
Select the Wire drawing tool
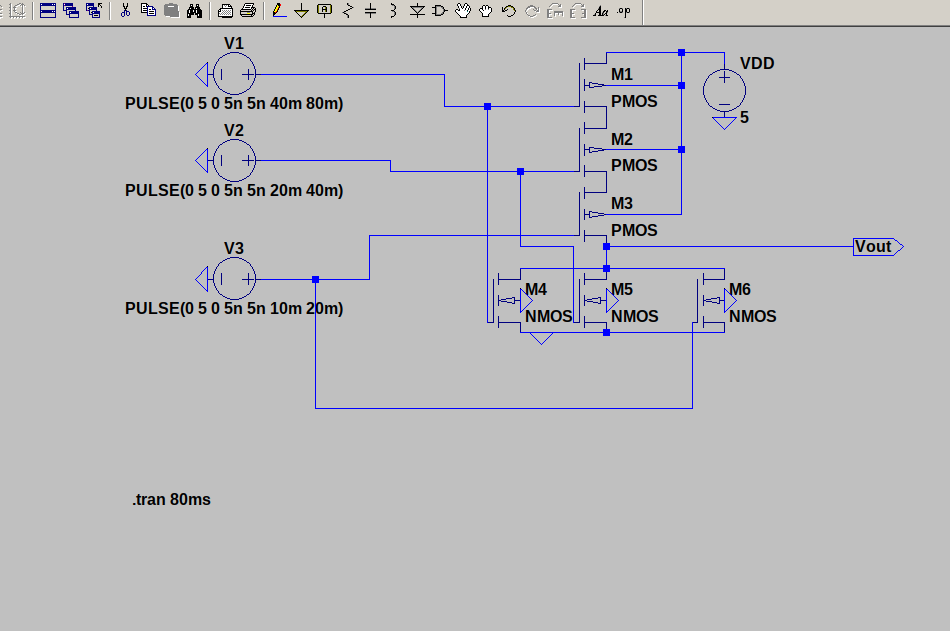point(278,12)
